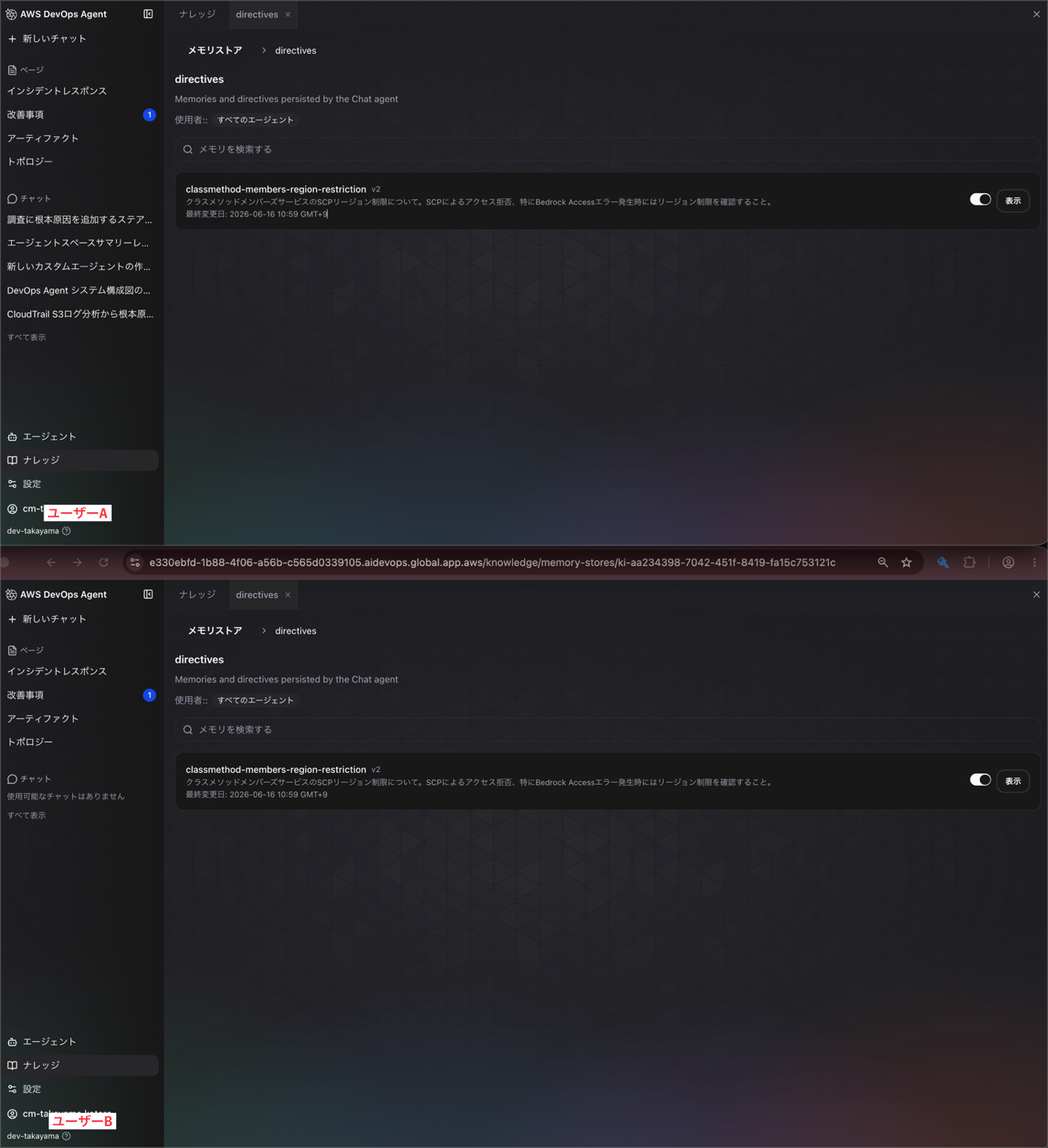
Task: Click zoom magnifier icon in address bar
Action: click(883, 562)
